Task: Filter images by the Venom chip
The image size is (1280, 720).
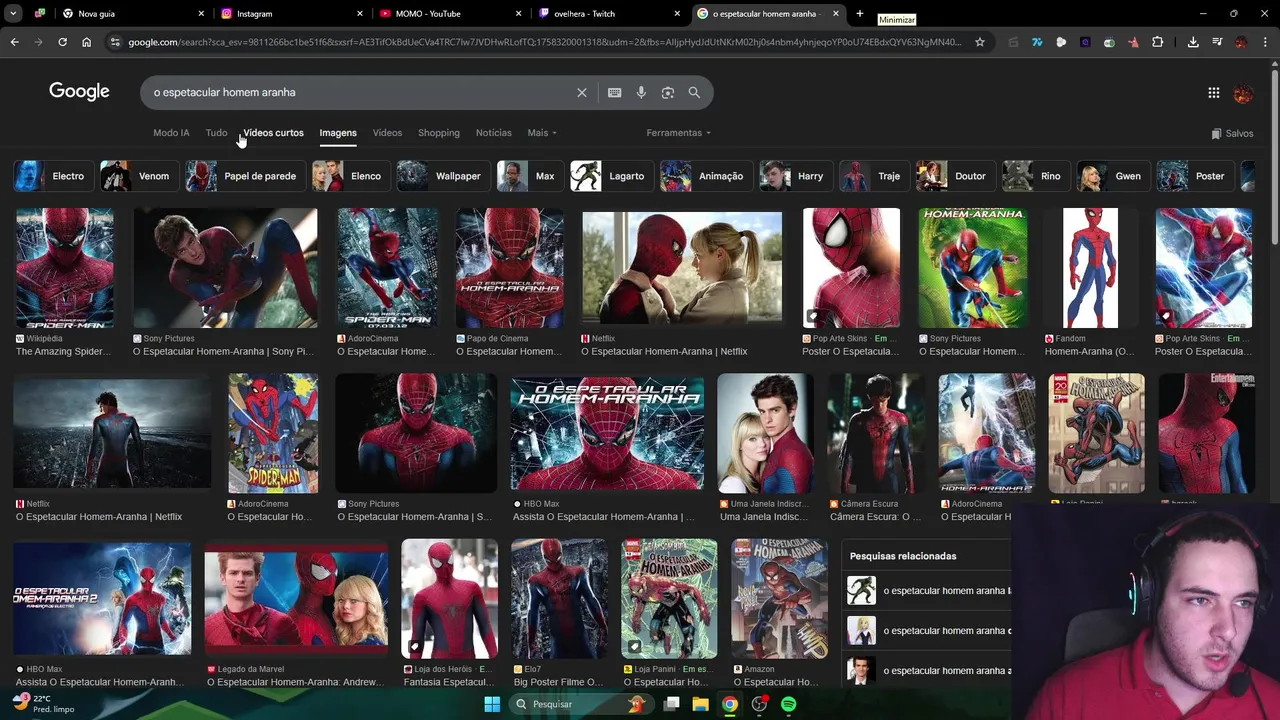Action: [x=140, y=176]
